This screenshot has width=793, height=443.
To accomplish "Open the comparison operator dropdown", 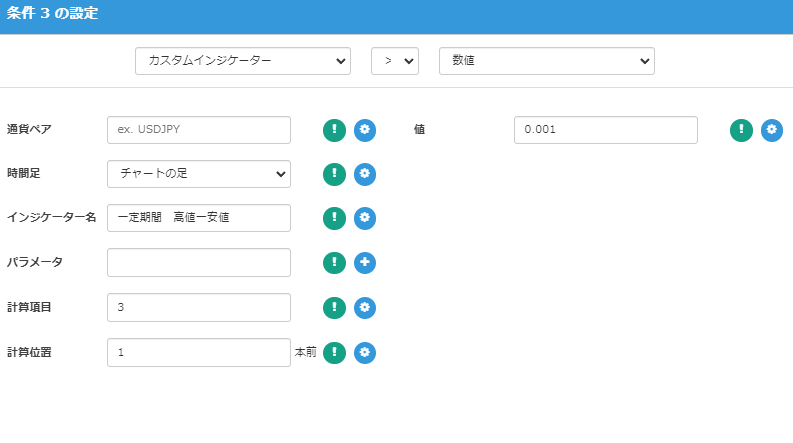I will [x=394, y=61].
